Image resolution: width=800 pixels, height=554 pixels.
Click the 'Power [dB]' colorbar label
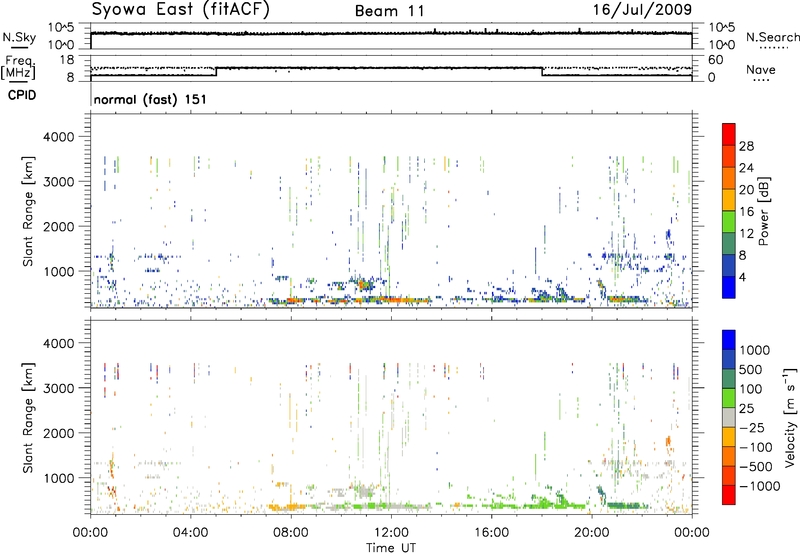pos(764,211)
